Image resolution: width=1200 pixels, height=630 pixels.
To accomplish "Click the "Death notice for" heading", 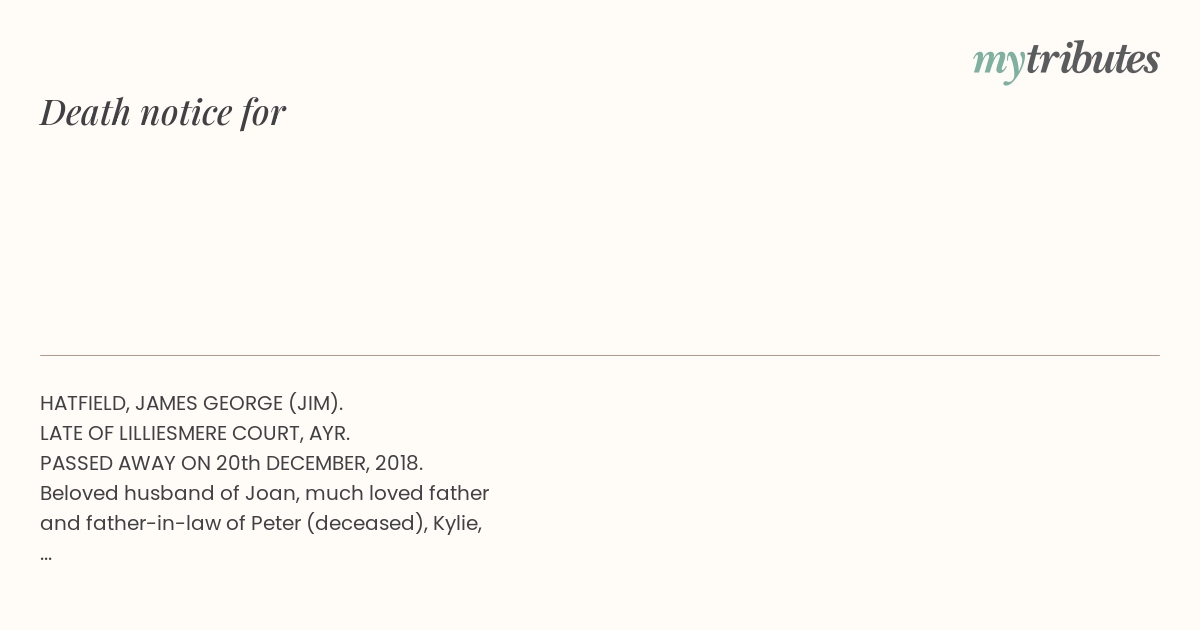I will 163,112.
